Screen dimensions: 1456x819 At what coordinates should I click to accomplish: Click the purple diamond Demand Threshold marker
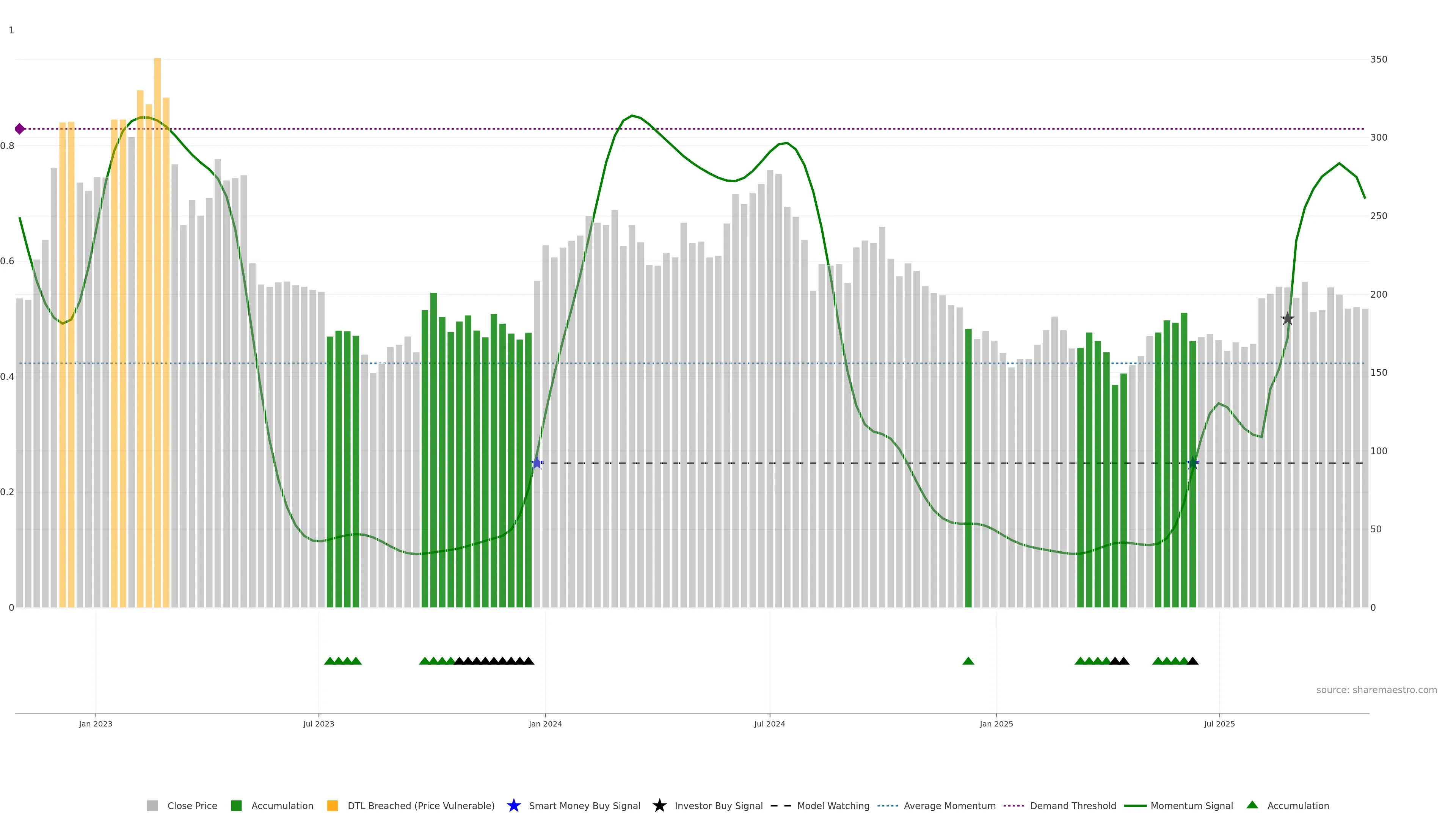20,129
